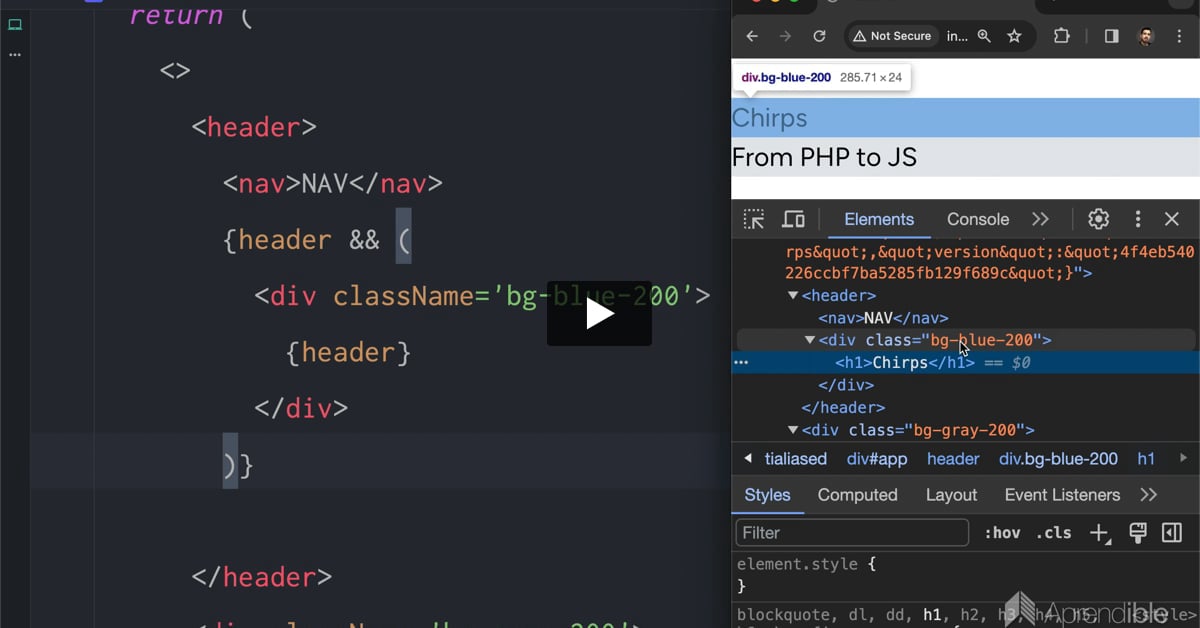Select the h1 breadcrumb
Screen dimensions: 1200x628
(x=1146, y=459)
